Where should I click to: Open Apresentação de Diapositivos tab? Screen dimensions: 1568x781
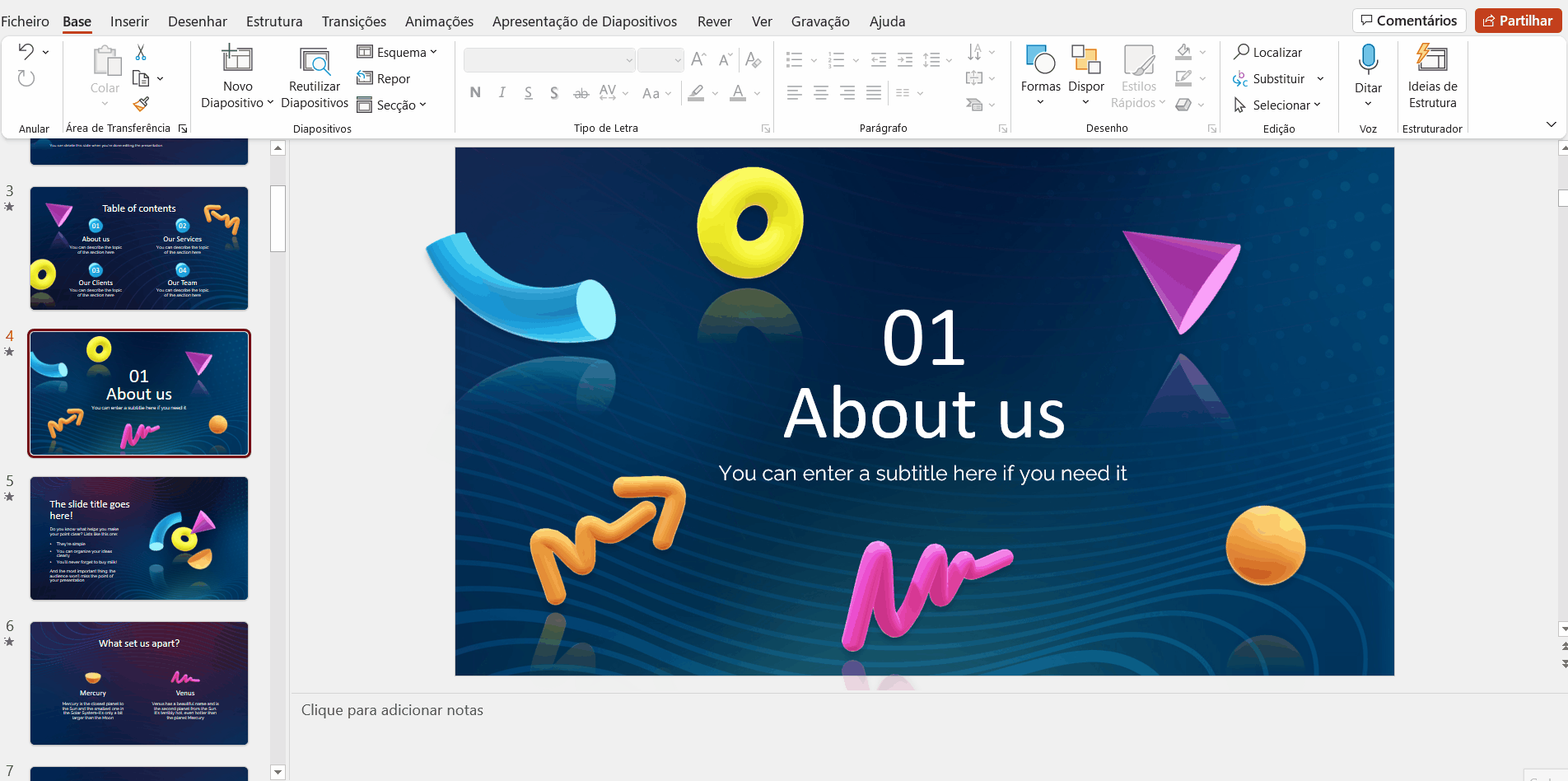[585, 21]
